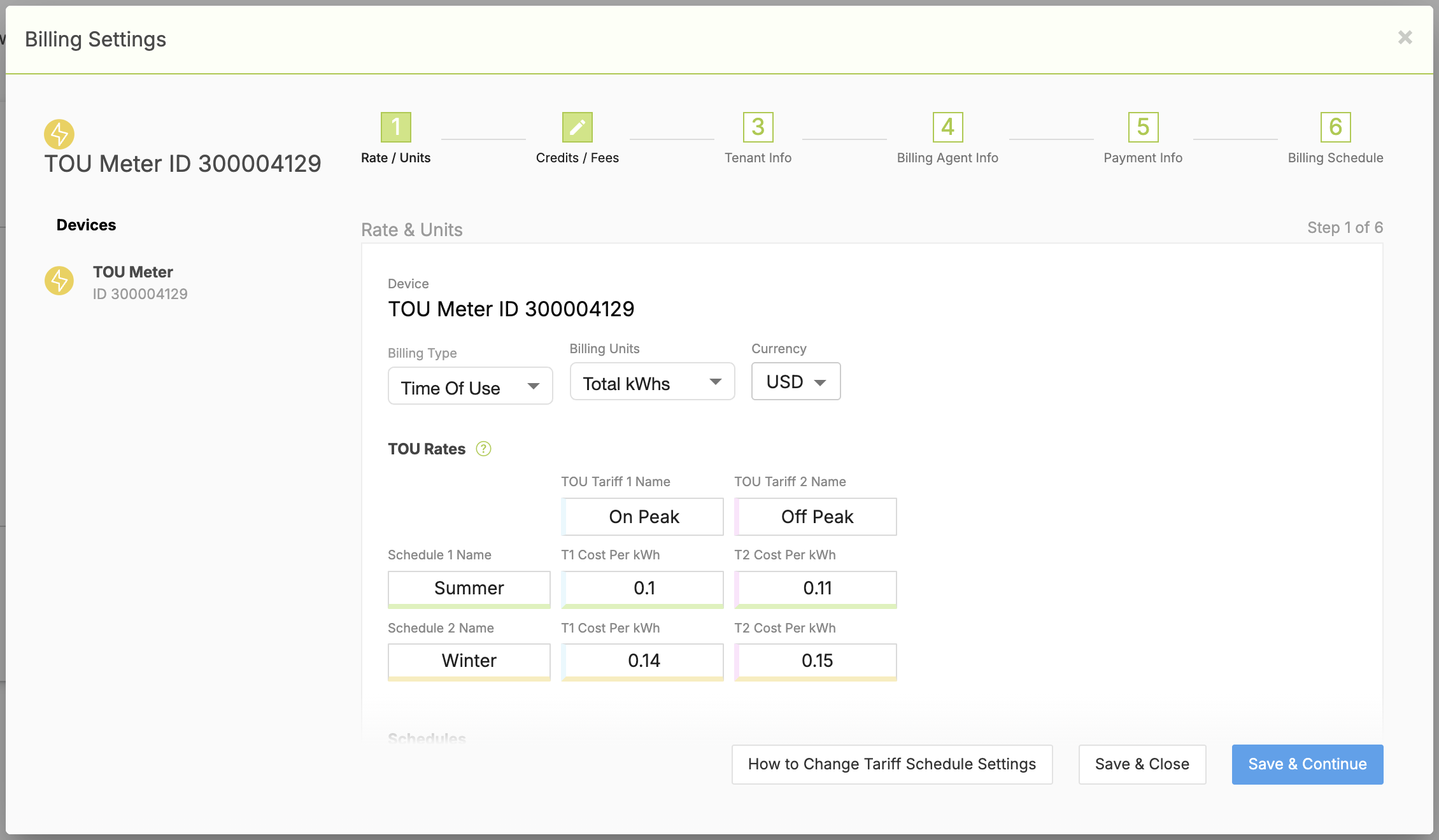Open the Billing Type dropdown
This screenshot has height=840, width=1439.
470,386
